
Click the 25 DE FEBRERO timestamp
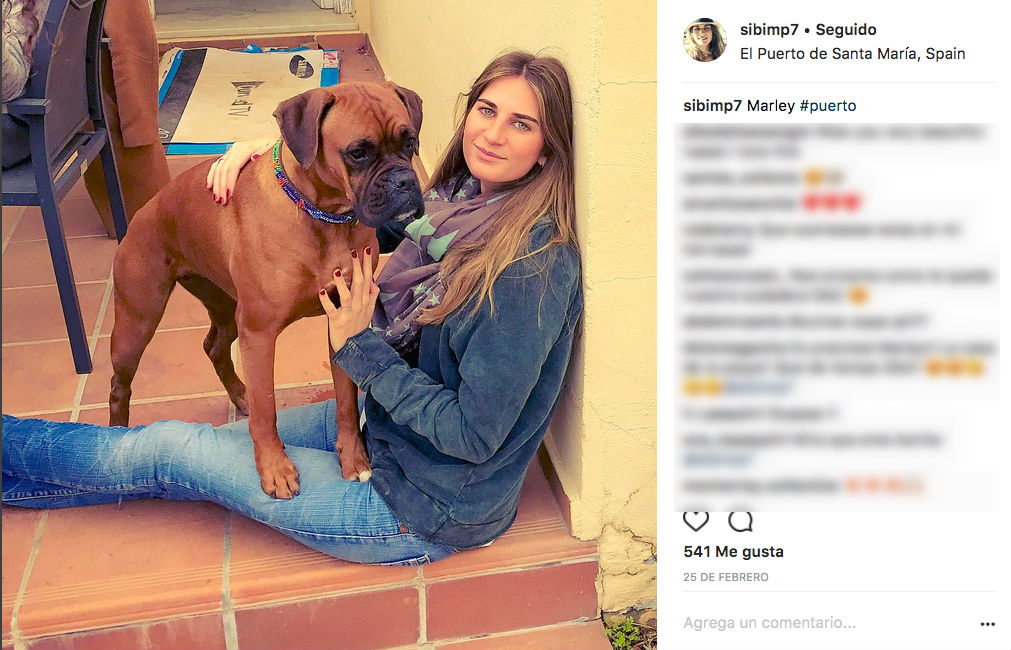pyautogui.click(x=725, y=577)
